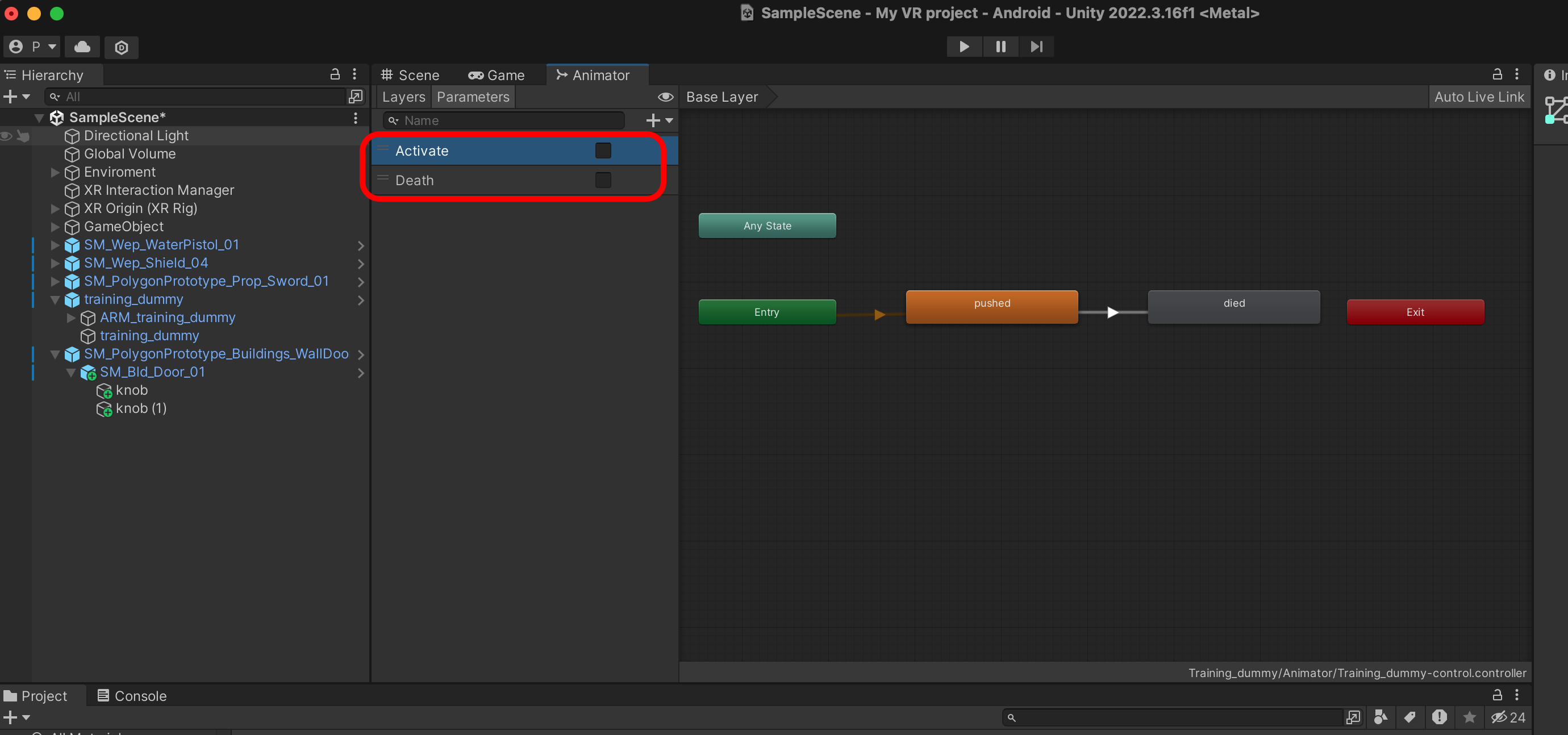Lock the Hierarchy panel

tap(335, 74)
